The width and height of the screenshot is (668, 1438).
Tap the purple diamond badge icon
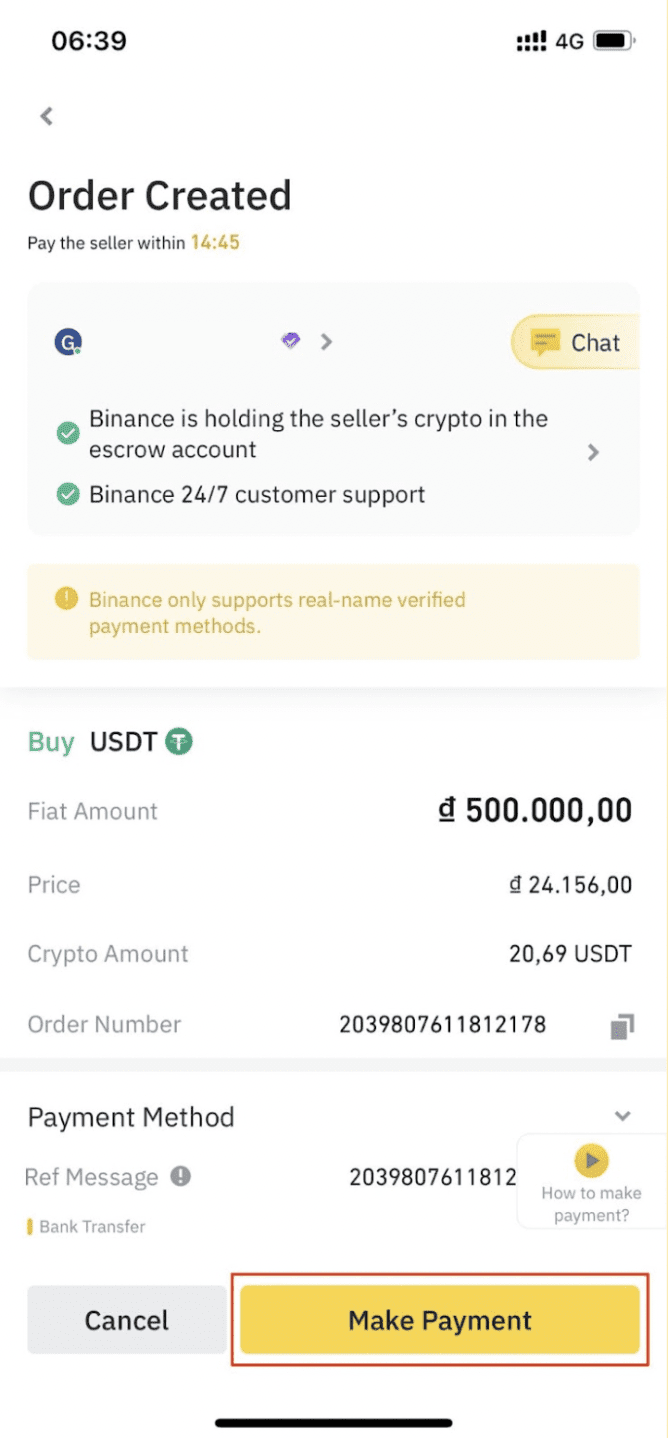(291, 341)
